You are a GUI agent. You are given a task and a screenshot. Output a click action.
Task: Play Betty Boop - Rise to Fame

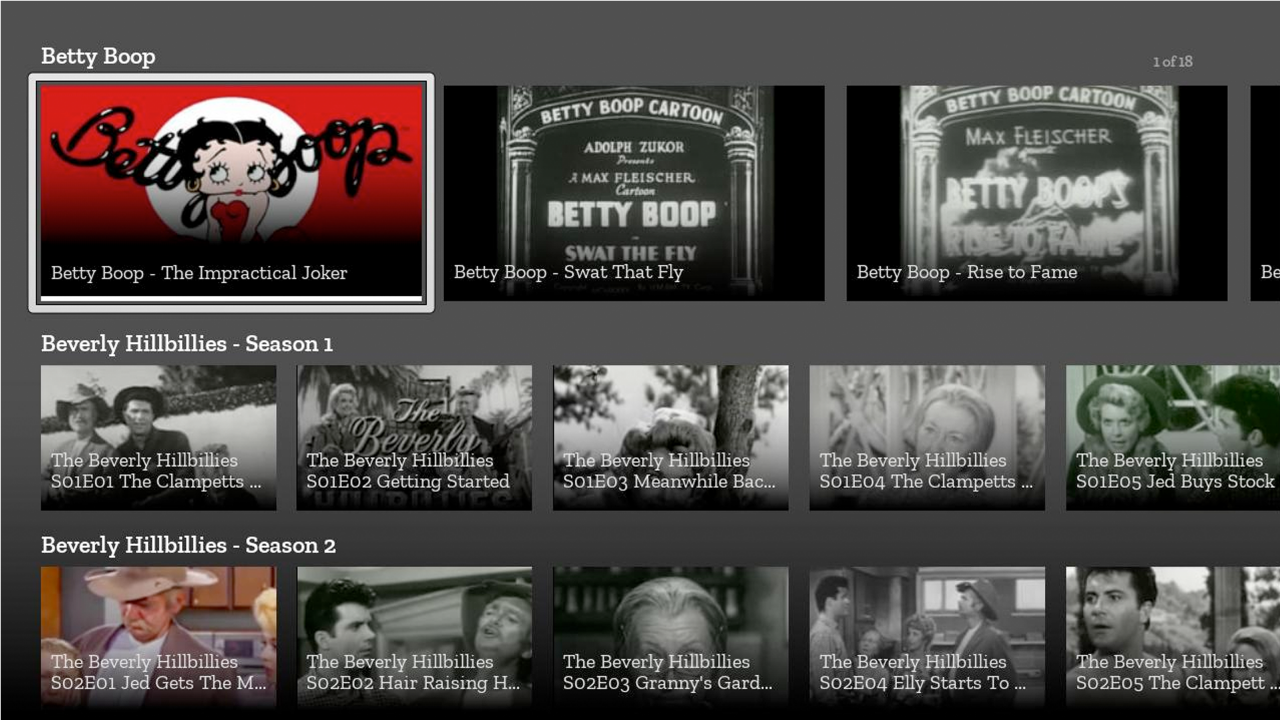[1037, 193]
